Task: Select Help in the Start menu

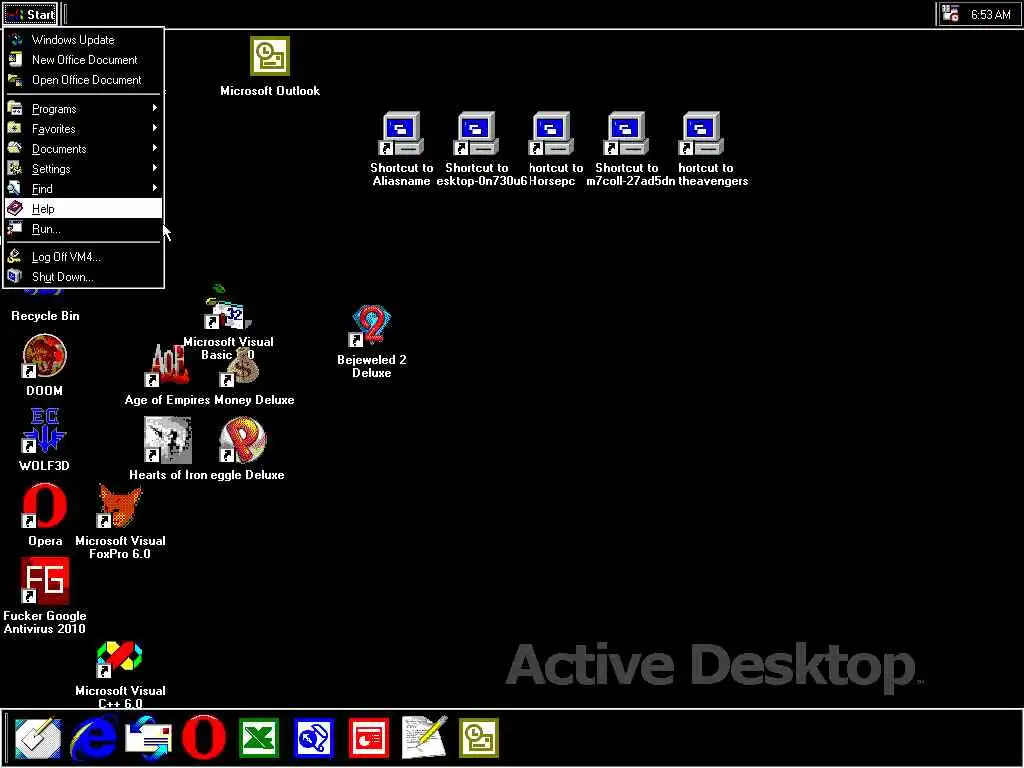Action: pos(84,209)
